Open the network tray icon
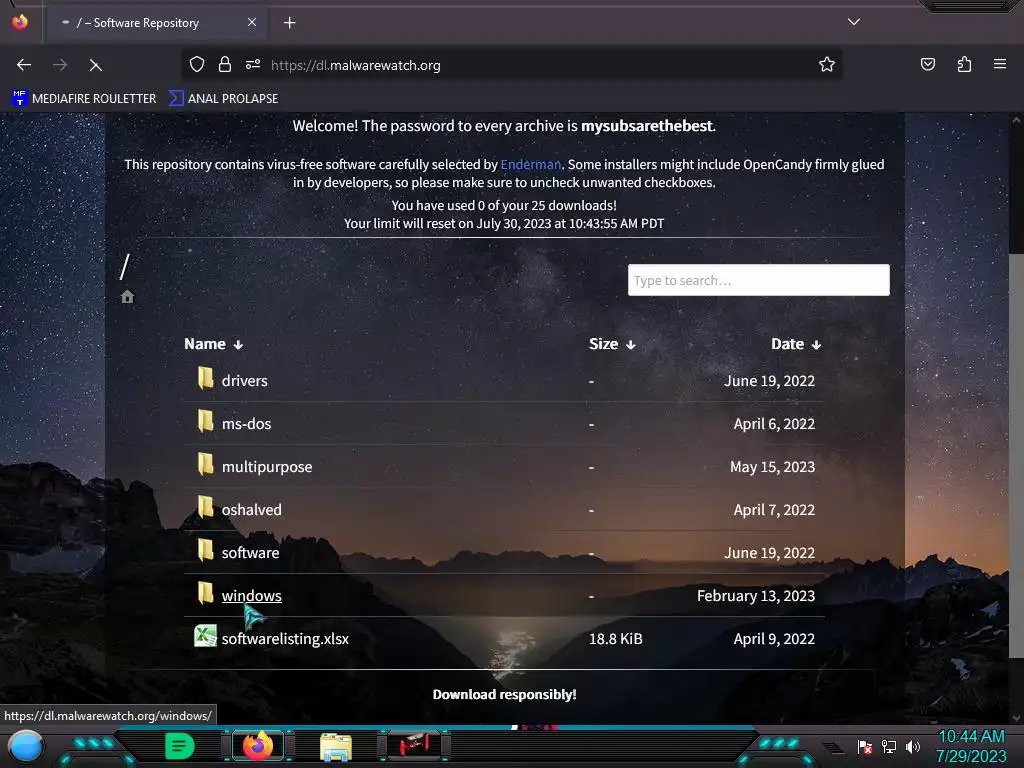Viewport: 1024px width, 768px height. coord(889,746)
